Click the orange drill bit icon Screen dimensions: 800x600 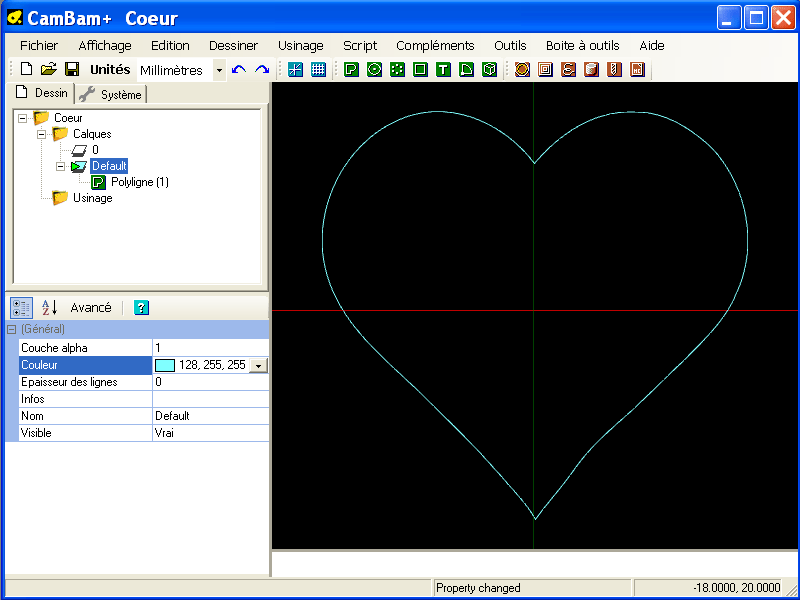[614, 69]
